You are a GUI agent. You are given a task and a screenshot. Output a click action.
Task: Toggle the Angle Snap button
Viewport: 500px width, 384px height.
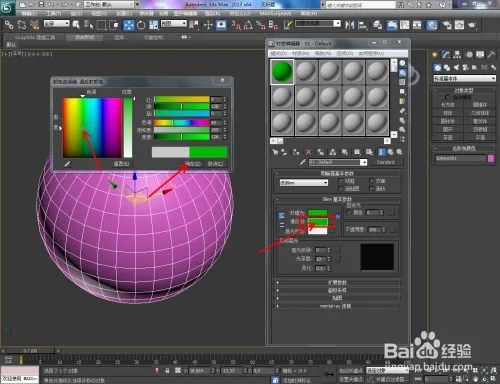(x=248, y=25)
